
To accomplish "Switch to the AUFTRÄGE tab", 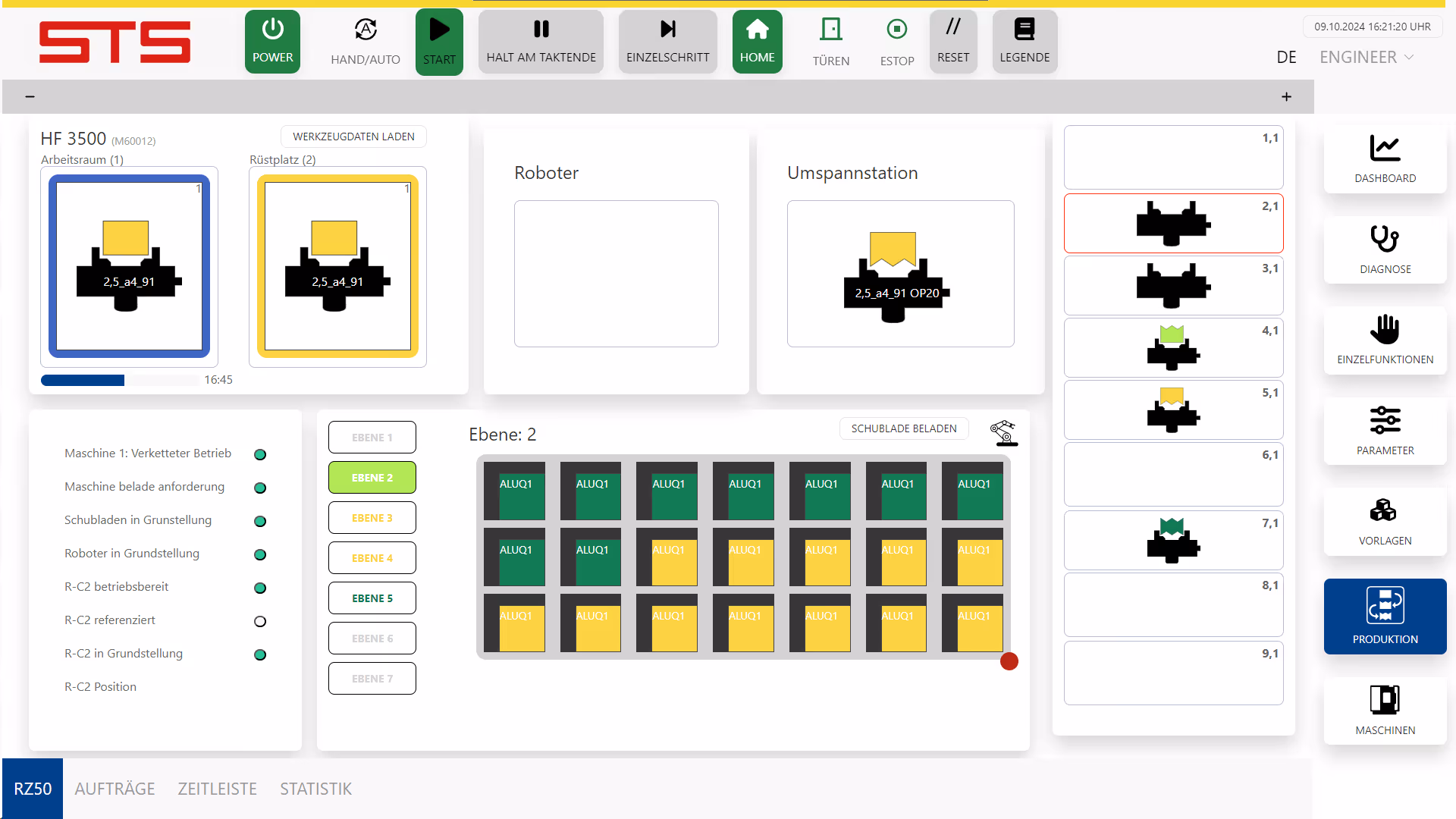I will tap(115, 789).
